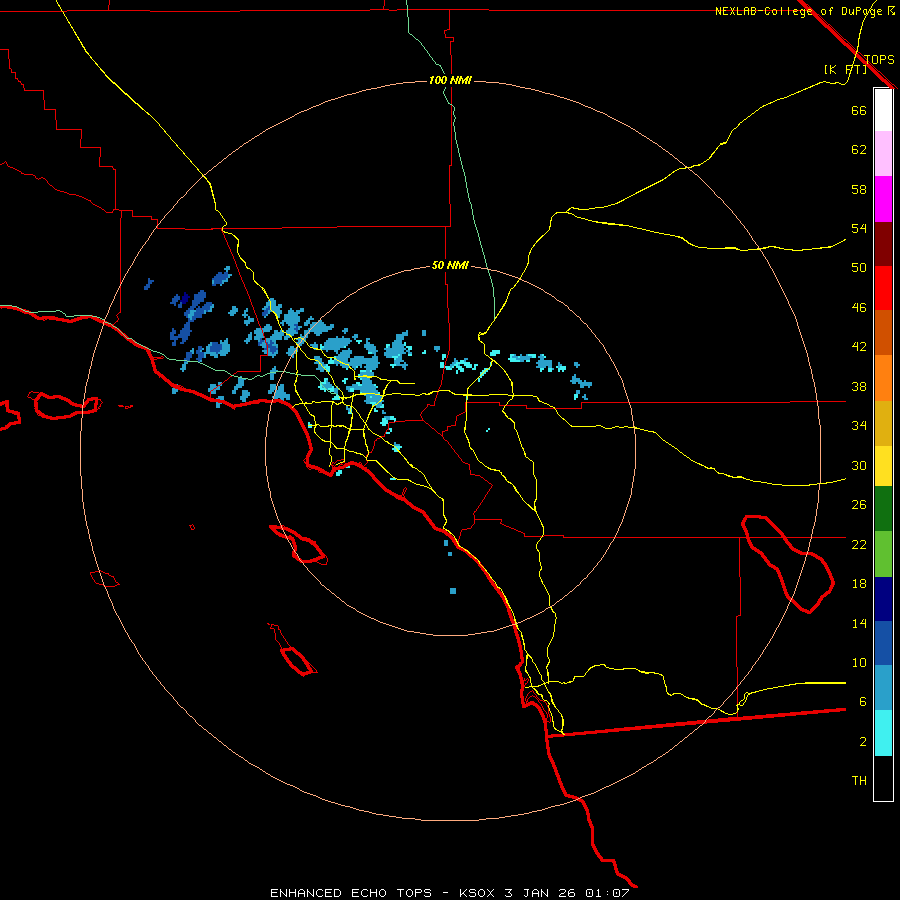Click legend value "14"

coord(859,623)
